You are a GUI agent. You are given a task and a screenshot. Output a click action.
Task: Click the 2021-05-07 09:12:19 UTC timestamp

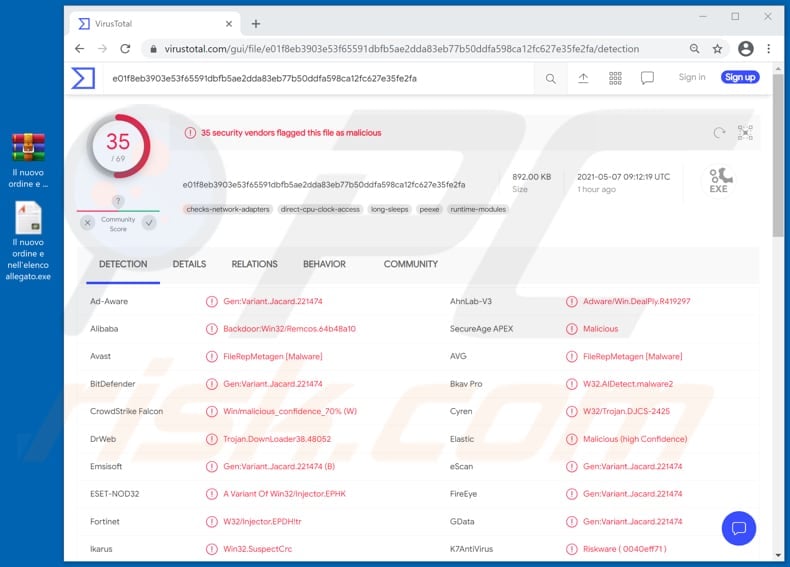coord(623,177)
